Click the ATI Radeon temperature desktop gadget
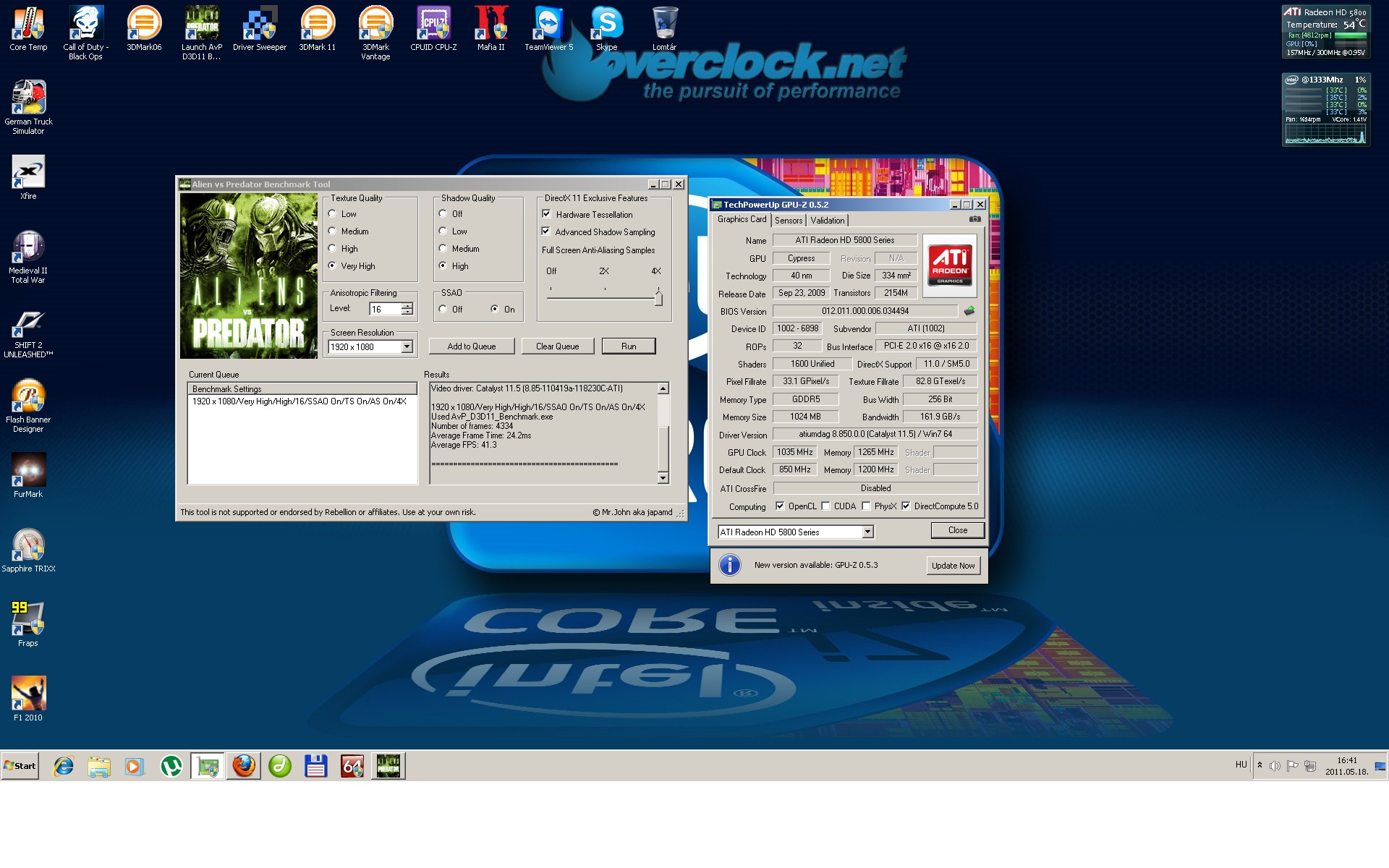 [1325, 32]
